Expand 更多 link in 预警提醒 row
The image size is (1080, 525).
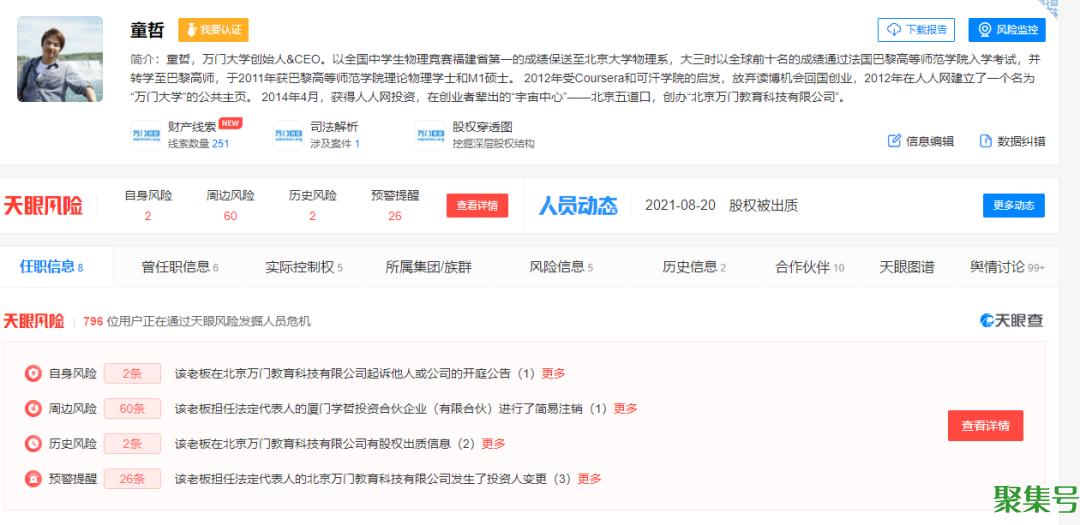point(589,479)
